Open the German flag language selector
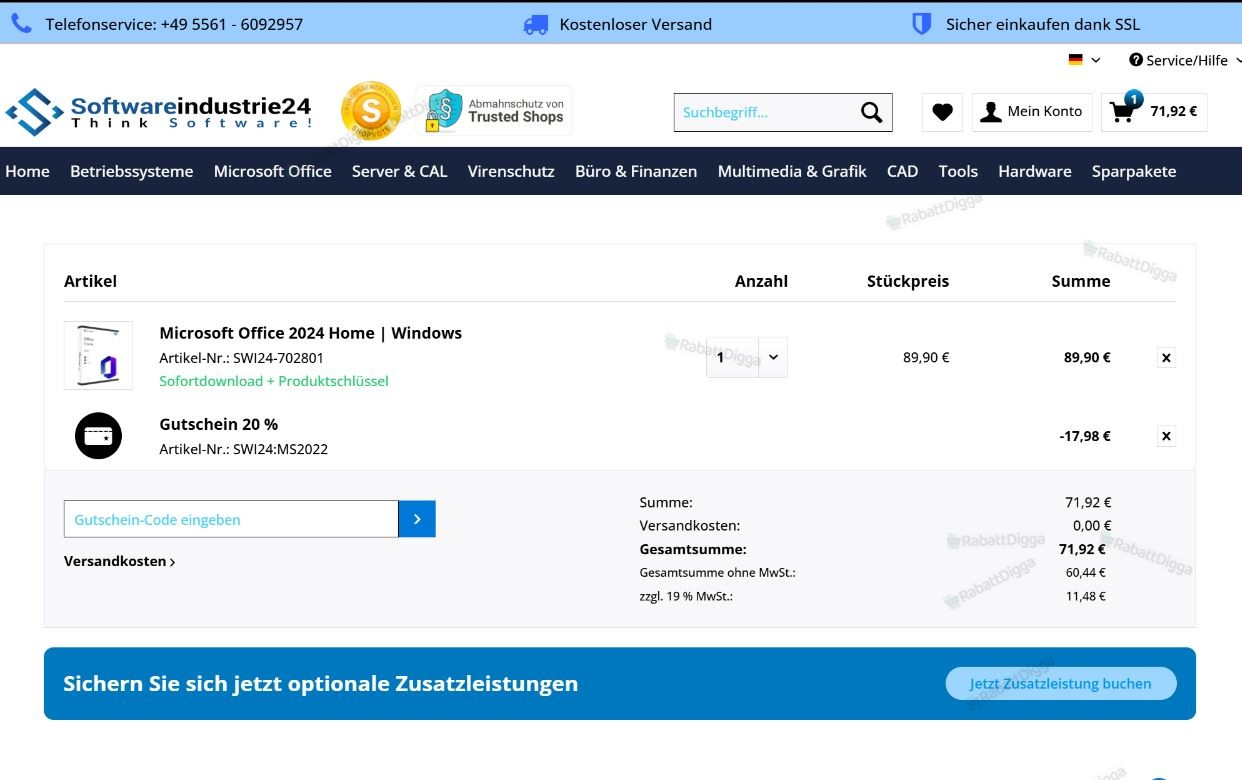The image size is (1242, 780). tap(1084, 60)
